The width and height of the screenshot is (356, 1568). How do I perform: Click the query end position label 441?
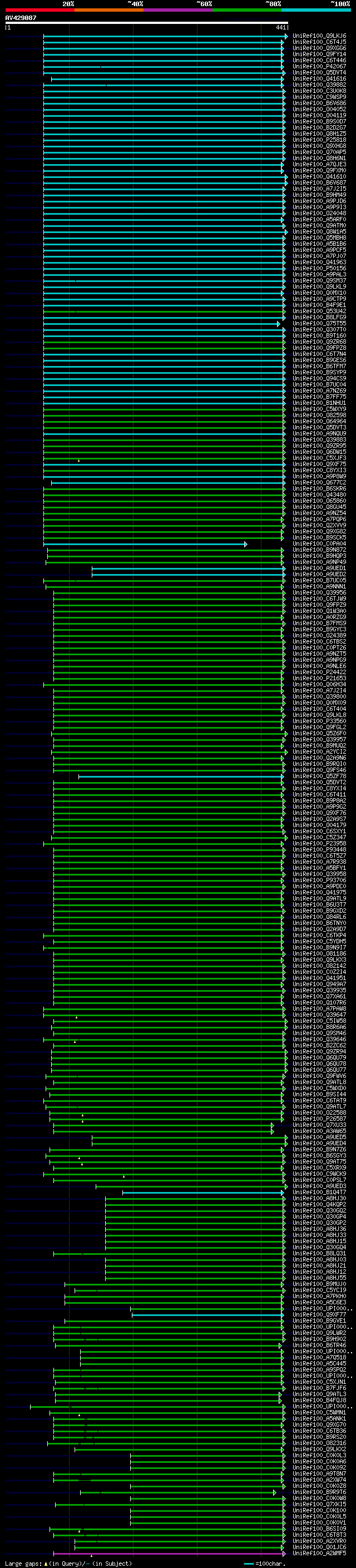point(280,27)
